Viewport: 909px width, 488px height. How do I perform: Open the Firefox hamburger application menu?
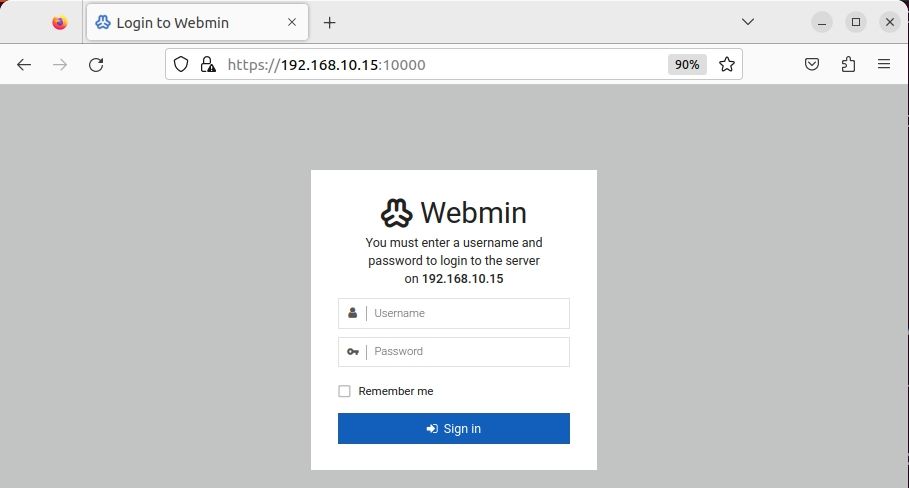coord(883,64)
